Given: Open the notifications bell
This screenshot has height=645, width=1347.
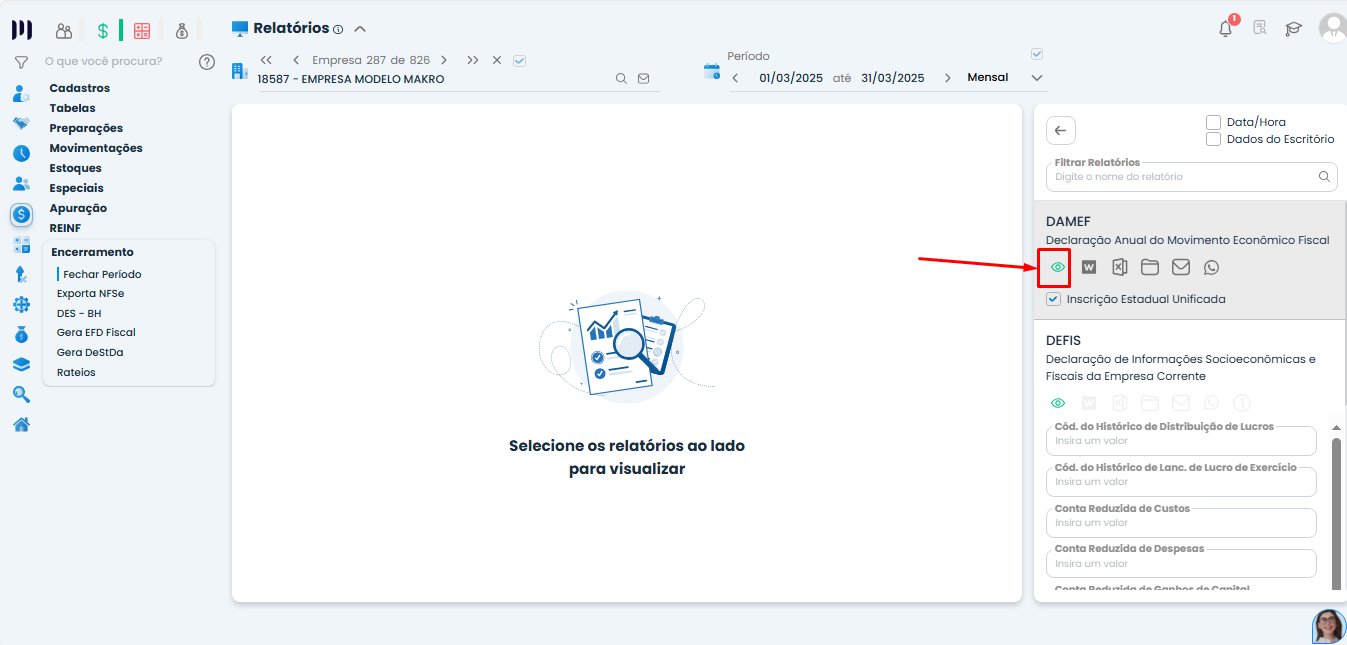Looking at the screenshot, I should click(x=1226, y=29).
